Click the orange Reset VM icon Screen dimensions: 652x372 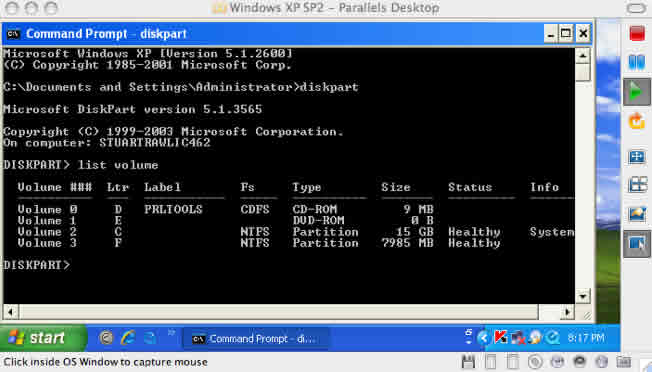pos(637,121)
